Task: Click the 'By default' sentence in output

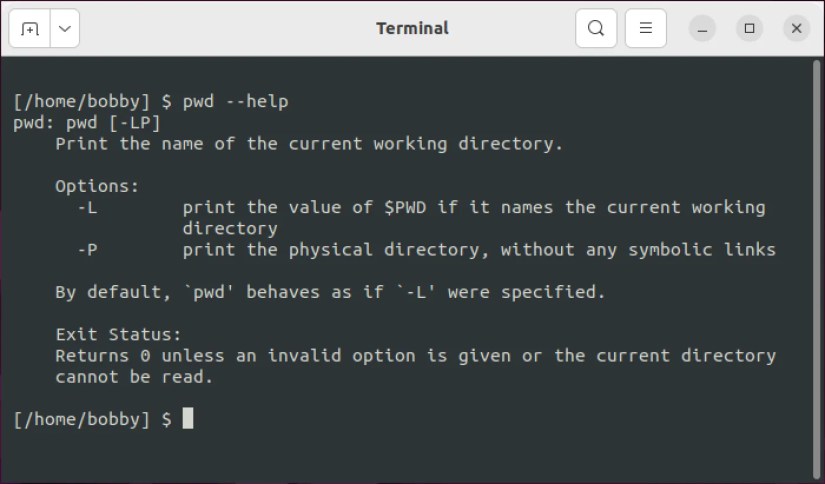Action: click(330, 292)
